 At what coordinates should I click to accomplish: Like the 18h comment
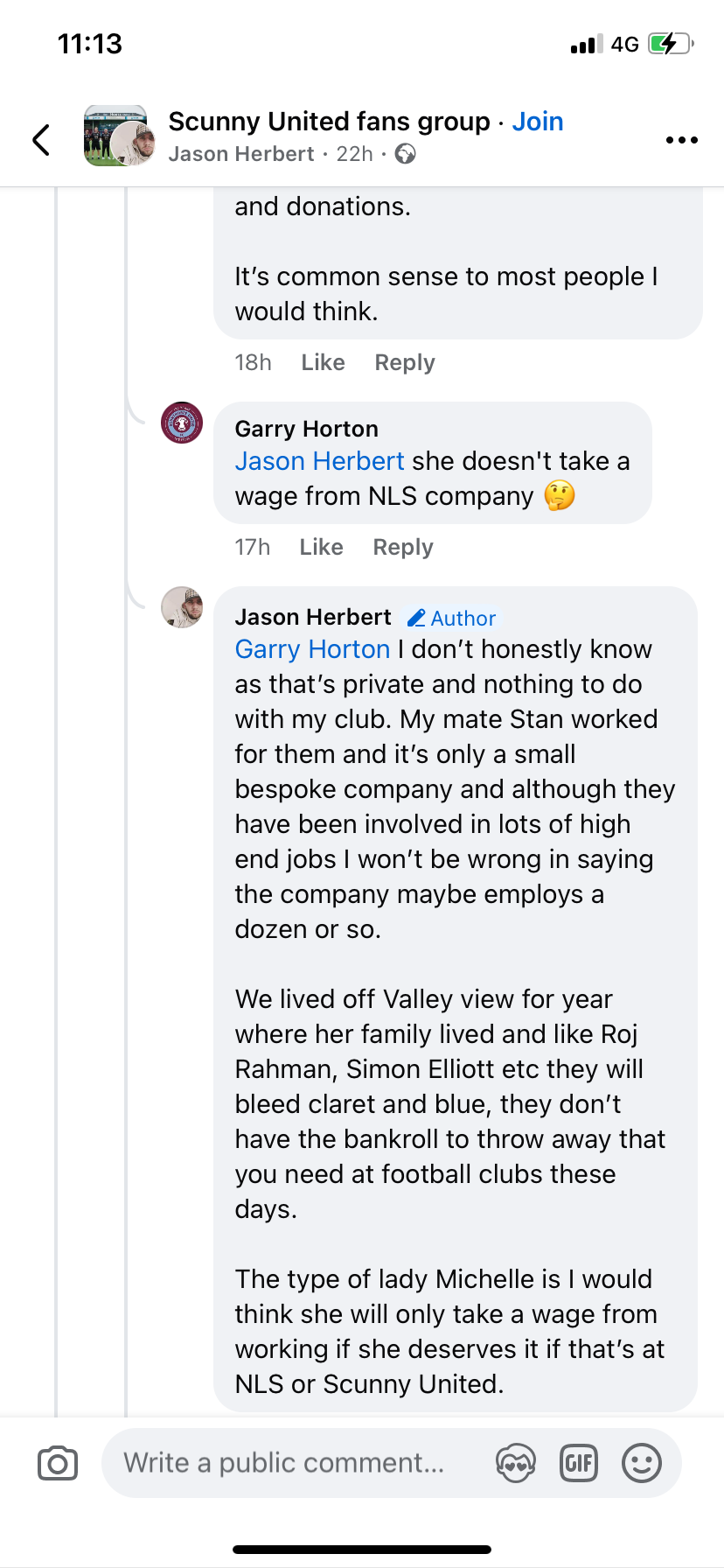323,362
